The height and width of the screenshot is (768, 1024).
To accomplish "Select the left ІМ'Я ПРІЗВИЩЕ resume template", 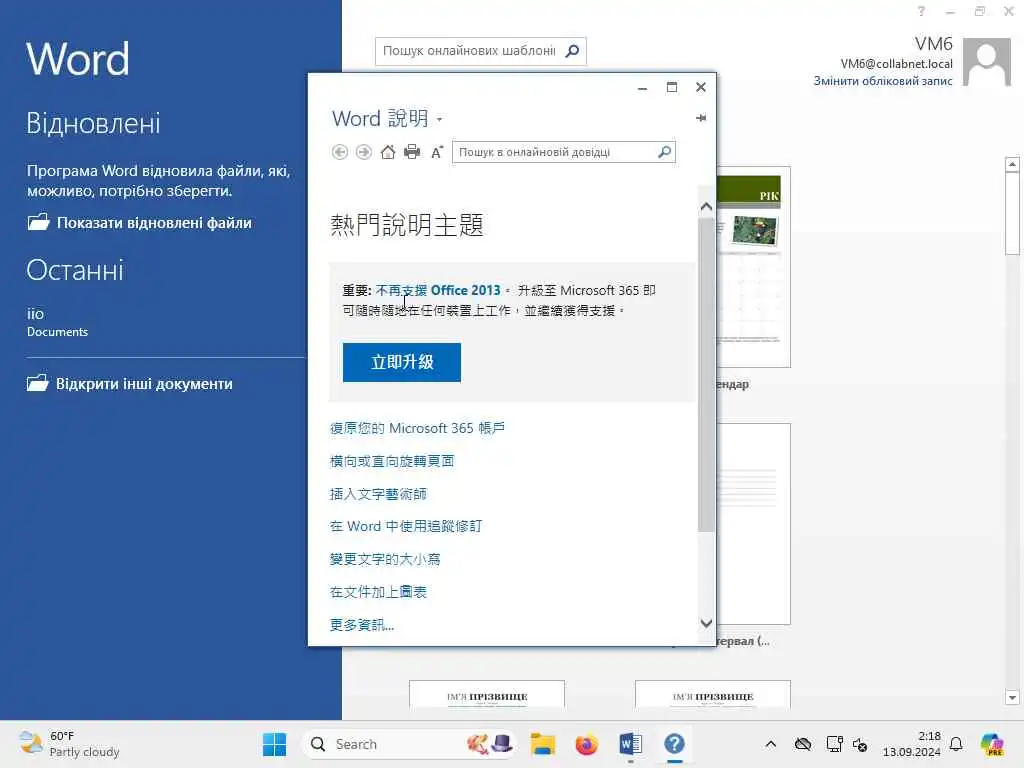I will point(487,695).
